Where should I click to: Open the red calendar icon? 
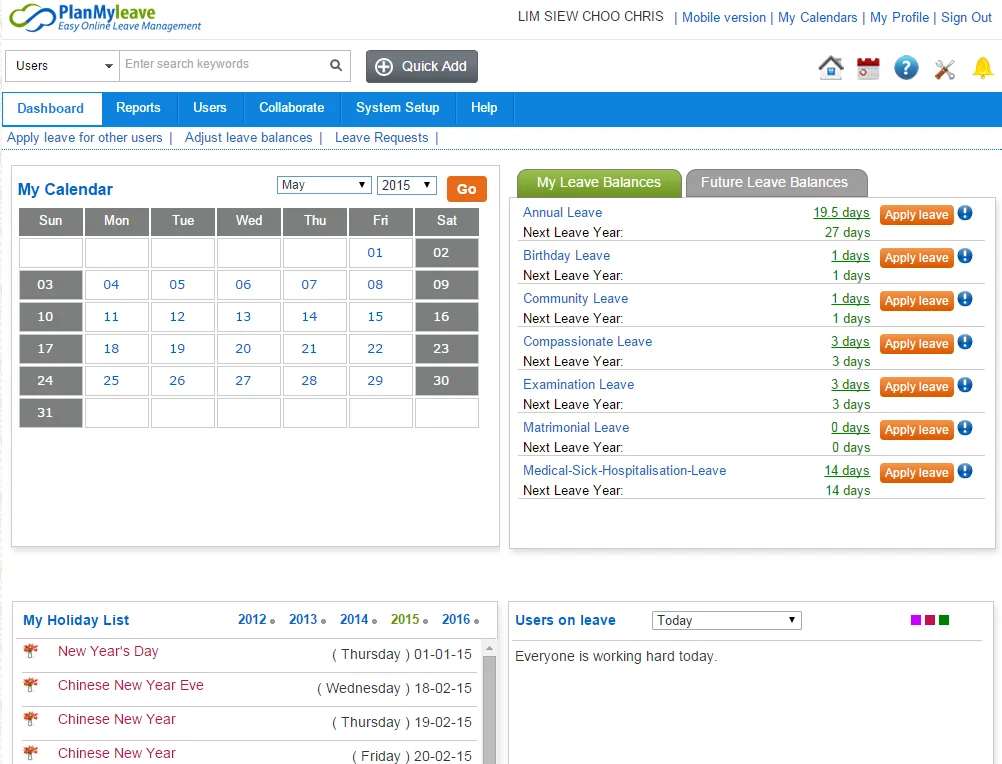(868, 68)
